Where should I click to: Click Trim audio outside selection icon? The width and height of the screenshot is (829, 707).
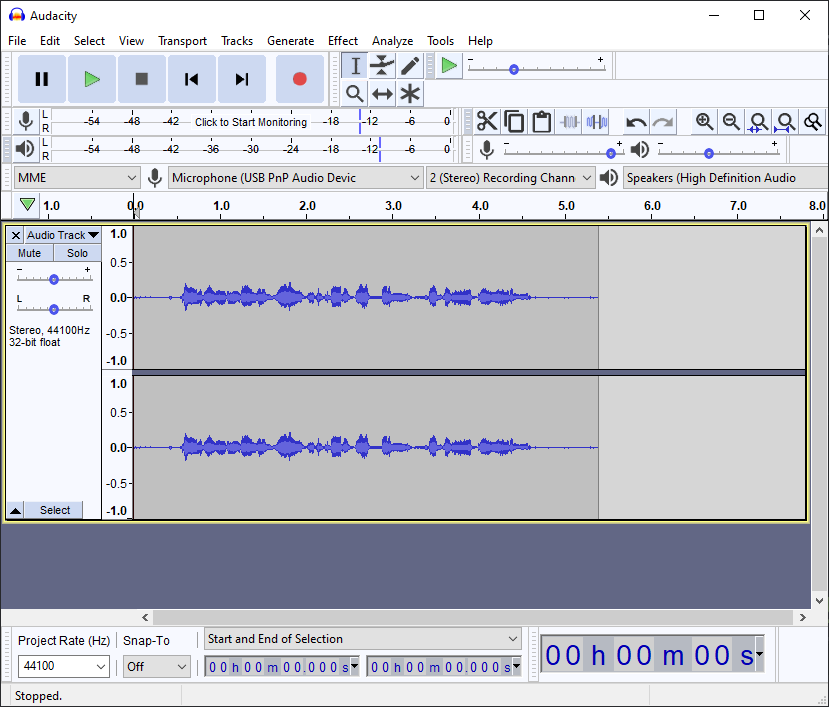[x=569, y=122]
